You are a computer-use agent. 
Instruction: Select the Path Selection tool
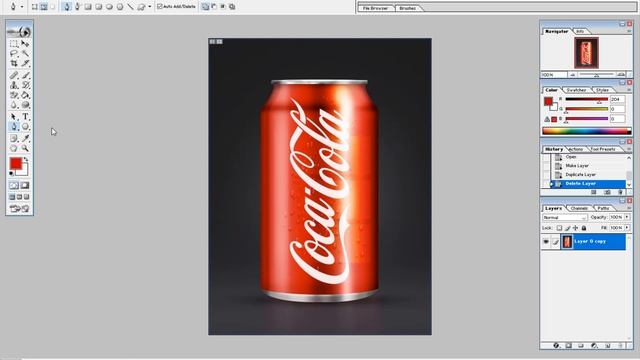(x=14, y=117)
